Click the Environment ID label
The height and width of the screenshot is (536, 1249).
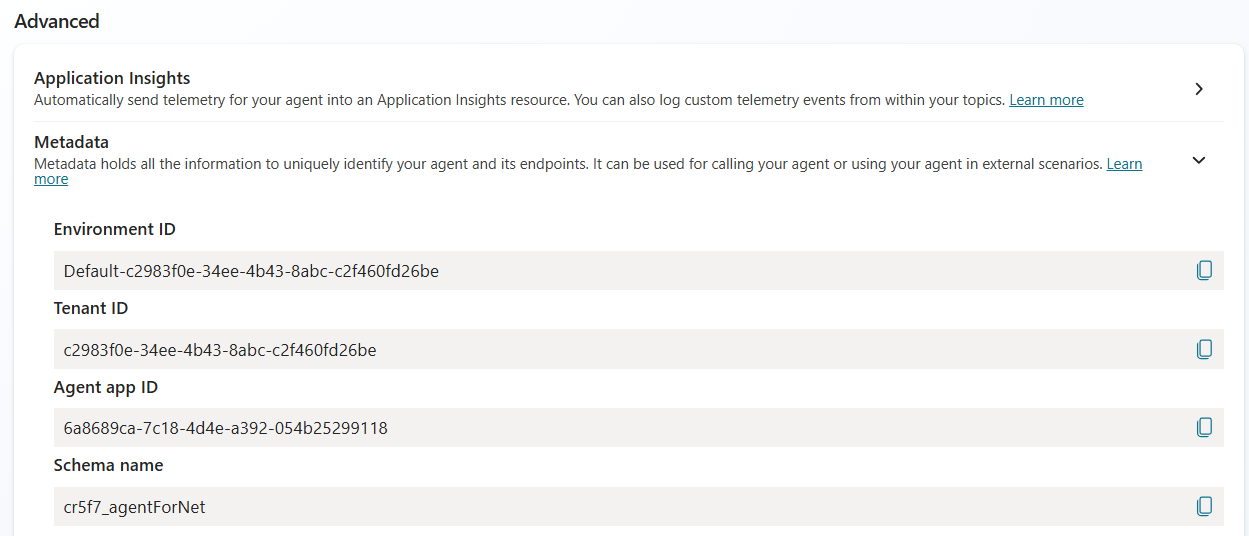[x=114, y=229]
